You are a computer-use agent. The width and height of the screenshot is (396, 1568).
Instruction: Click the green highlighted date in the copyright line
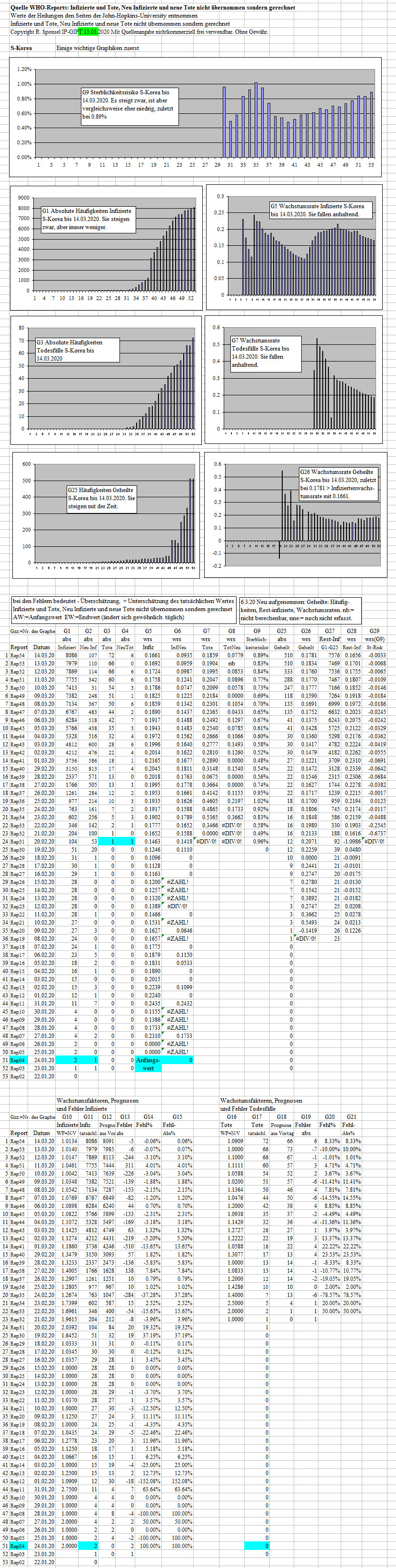pos(88,31)
